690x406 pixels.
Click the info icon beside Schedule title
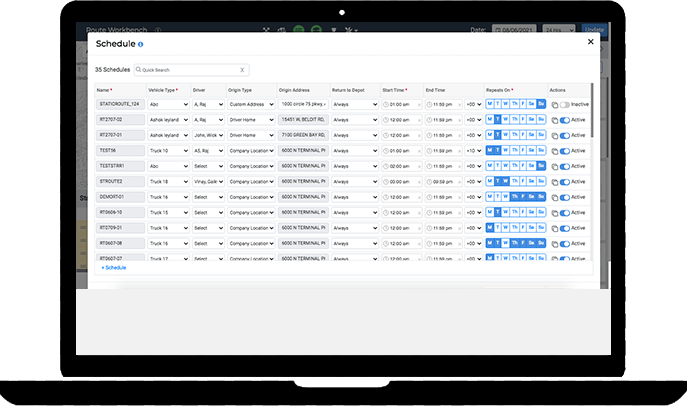tap(140, 46)
